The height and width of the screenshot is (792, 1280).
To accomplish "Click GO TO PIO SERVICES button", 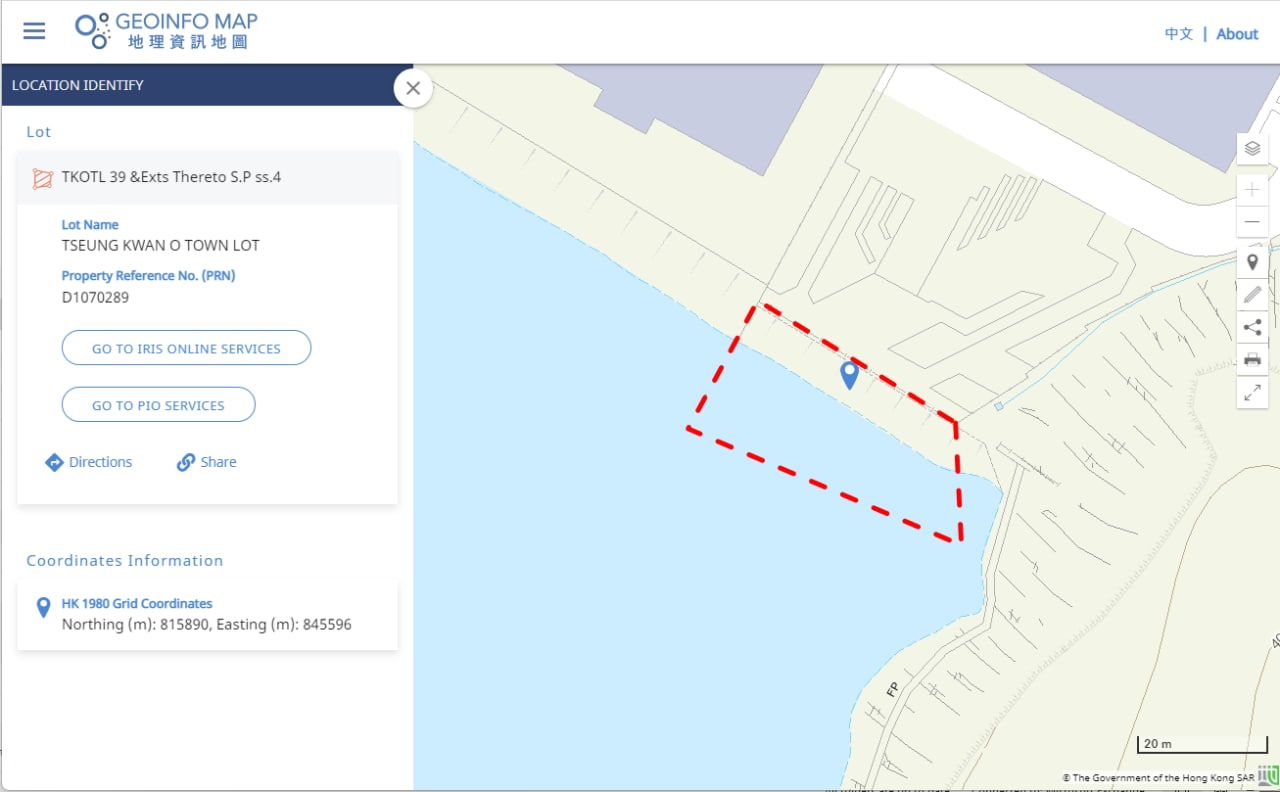I will pos(158,405).
